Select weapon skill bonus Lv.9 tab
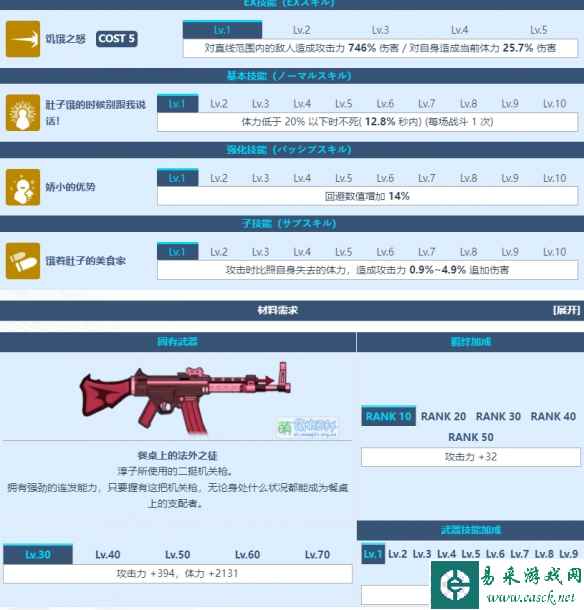 point(568,554)
